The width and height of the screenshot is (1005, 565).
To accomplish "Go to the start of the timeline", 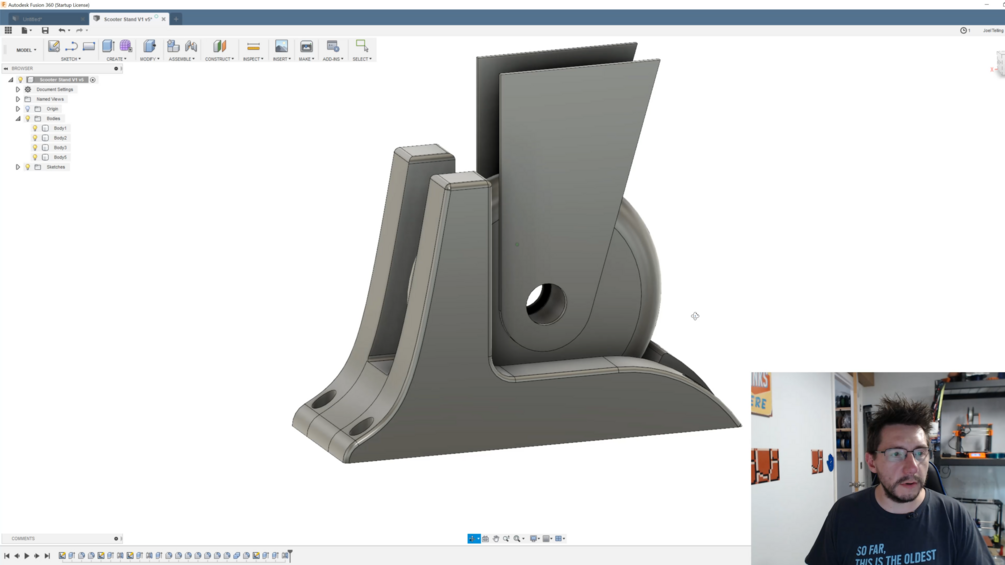I will pyautogui.click(x=7, y=556).
